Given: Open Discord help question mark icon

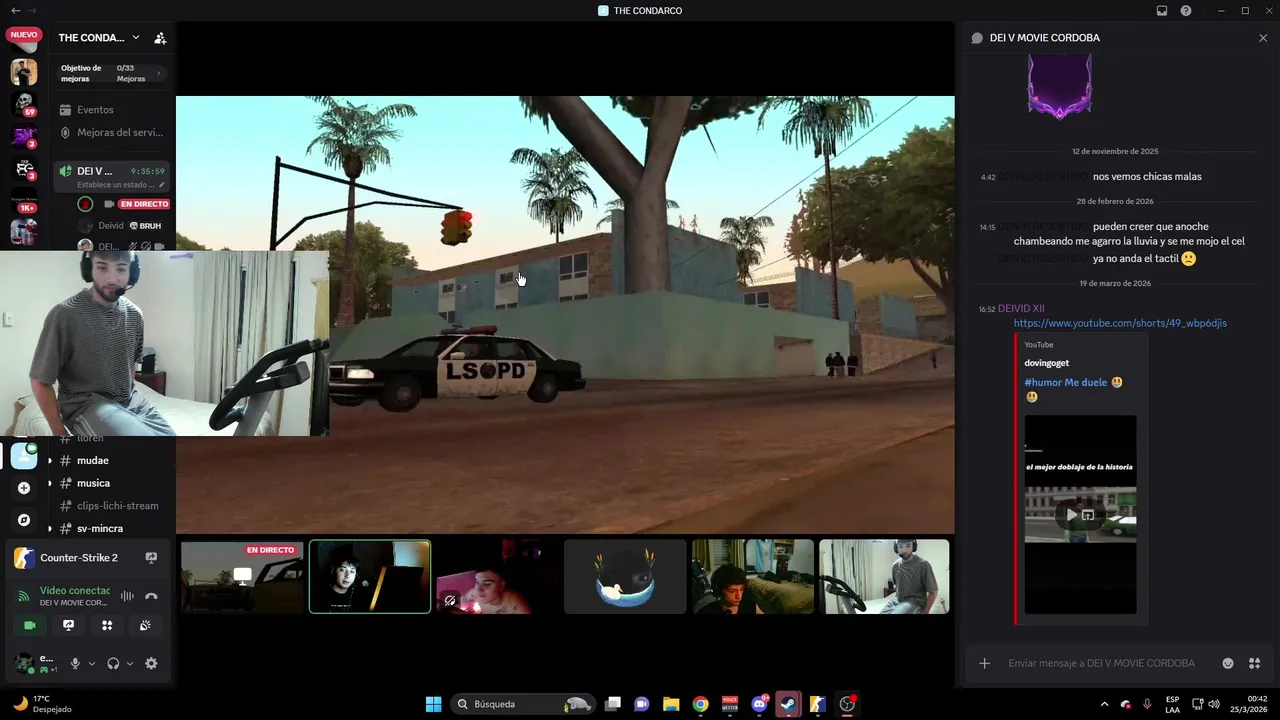Looking at the screenshot, I should (1186, 11).
